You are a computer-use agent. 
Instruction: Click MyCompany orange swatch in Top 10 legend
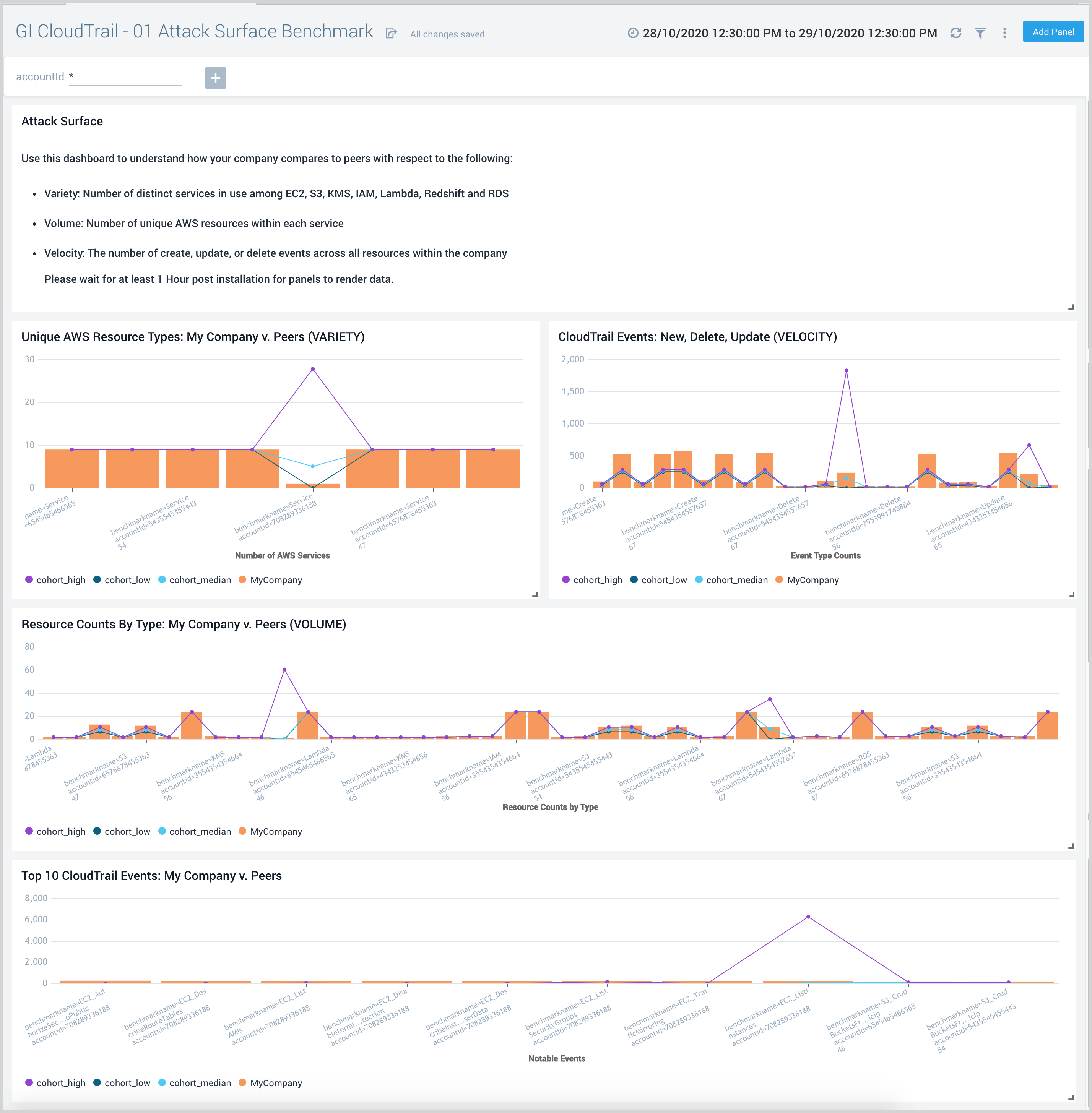click(242, 1082)
